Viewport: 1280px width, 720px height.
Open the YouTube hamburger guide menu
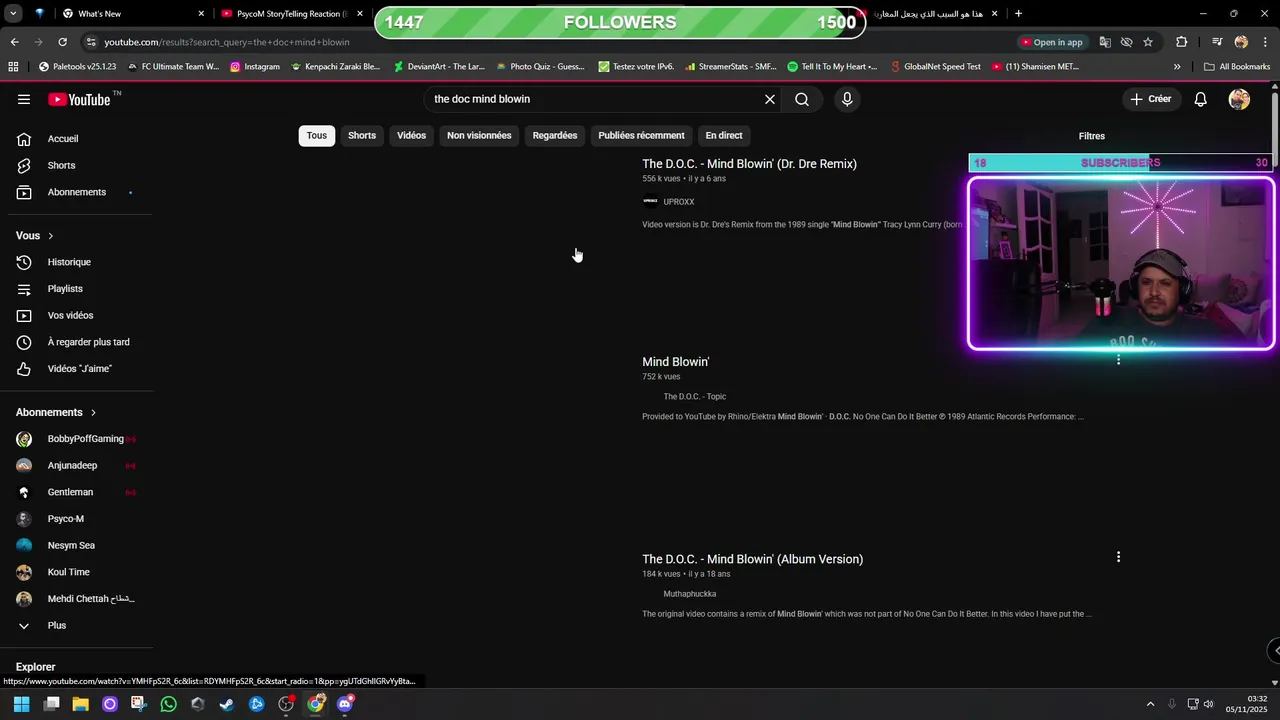[x=24, y=99]
